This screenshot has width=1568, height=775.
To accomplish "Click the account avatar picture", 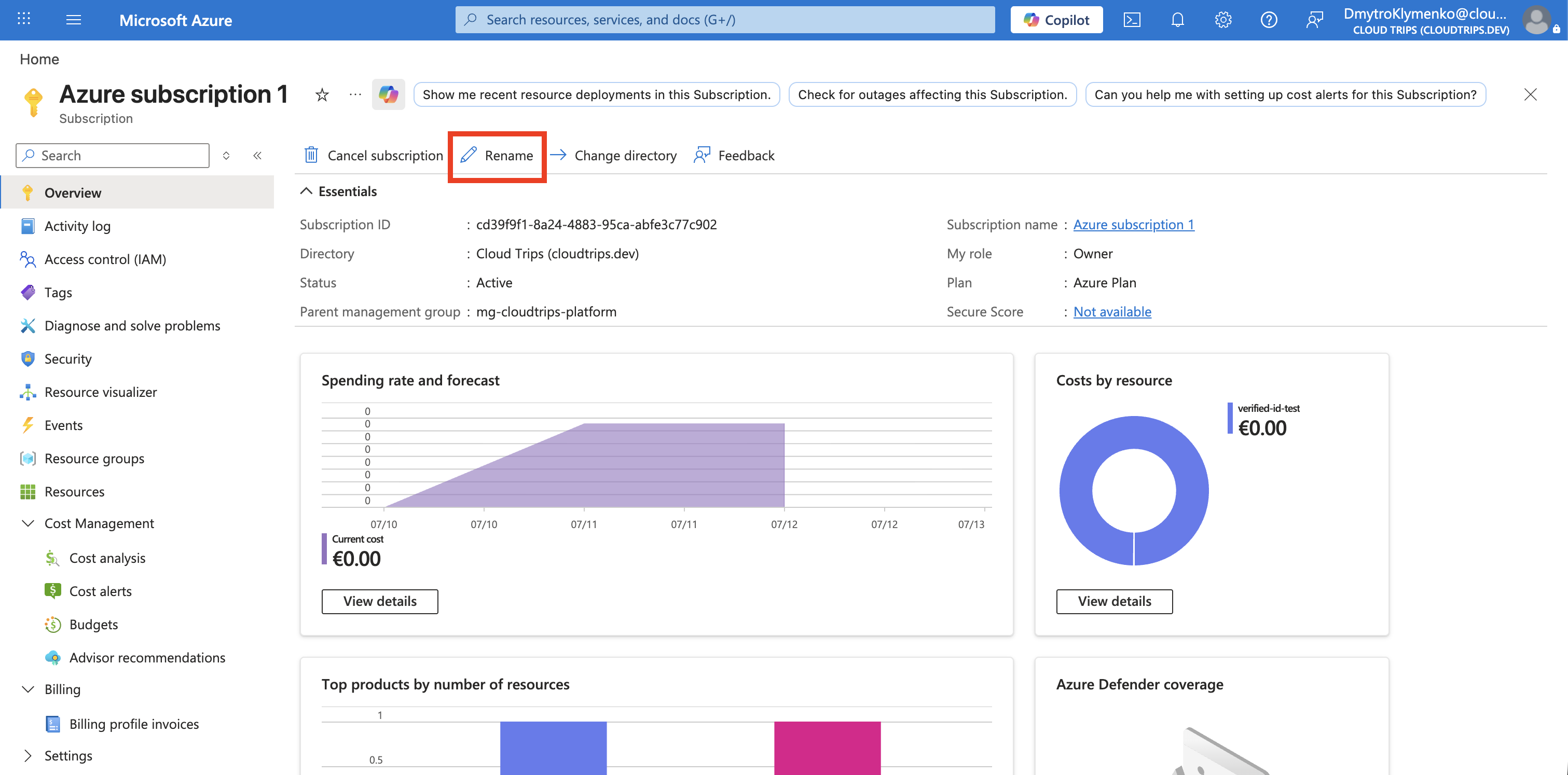I will click(x=1537, y=20).
